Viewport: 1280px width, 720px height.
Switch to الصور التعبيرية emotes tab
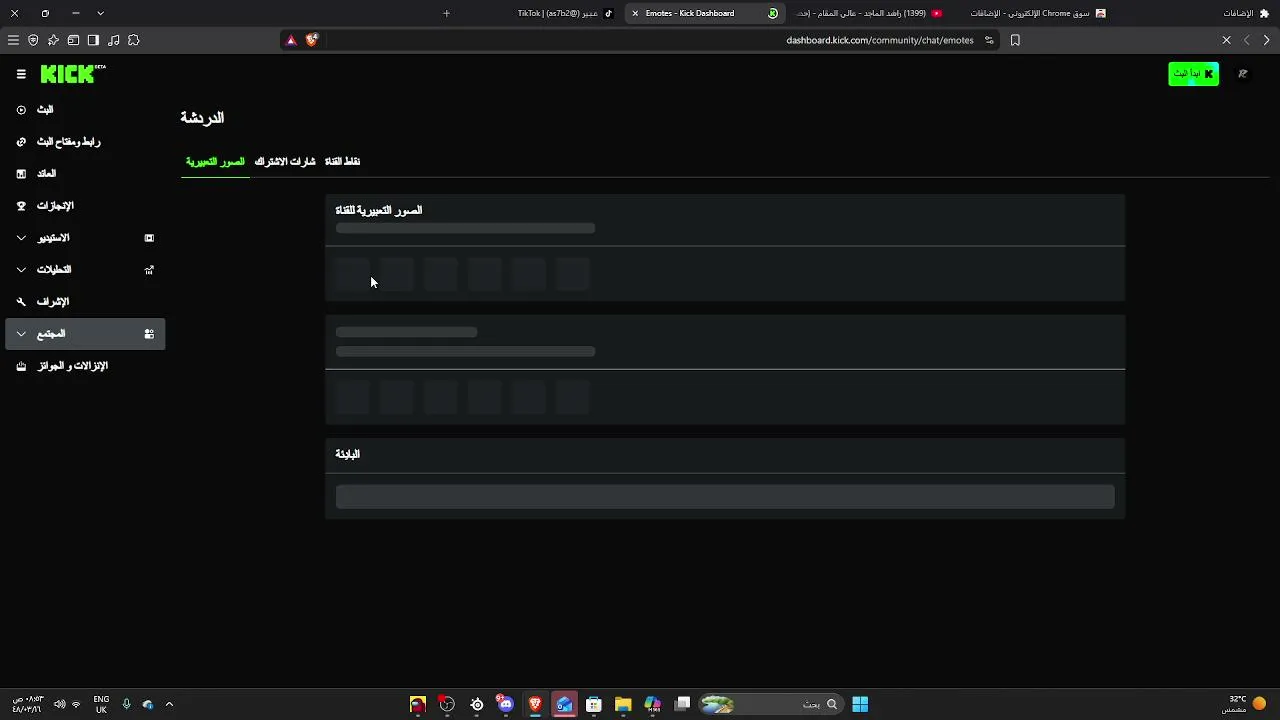[215, 162]
